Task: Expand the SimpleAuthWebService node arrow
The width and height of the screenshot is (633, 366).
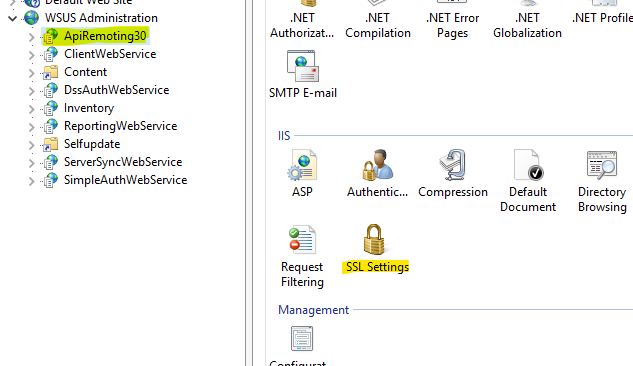Action: click(31, 181)
